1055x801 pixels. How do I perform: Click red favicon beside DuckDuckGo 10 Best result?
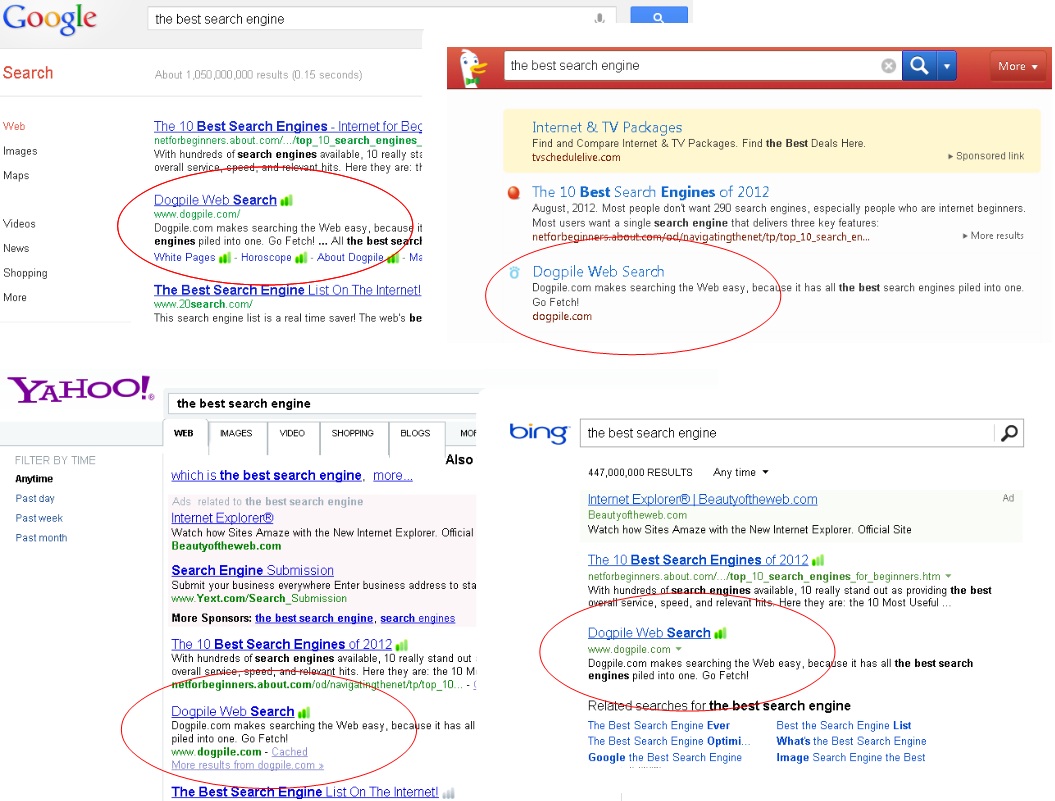pyautogui.click(x=514, y=193)
